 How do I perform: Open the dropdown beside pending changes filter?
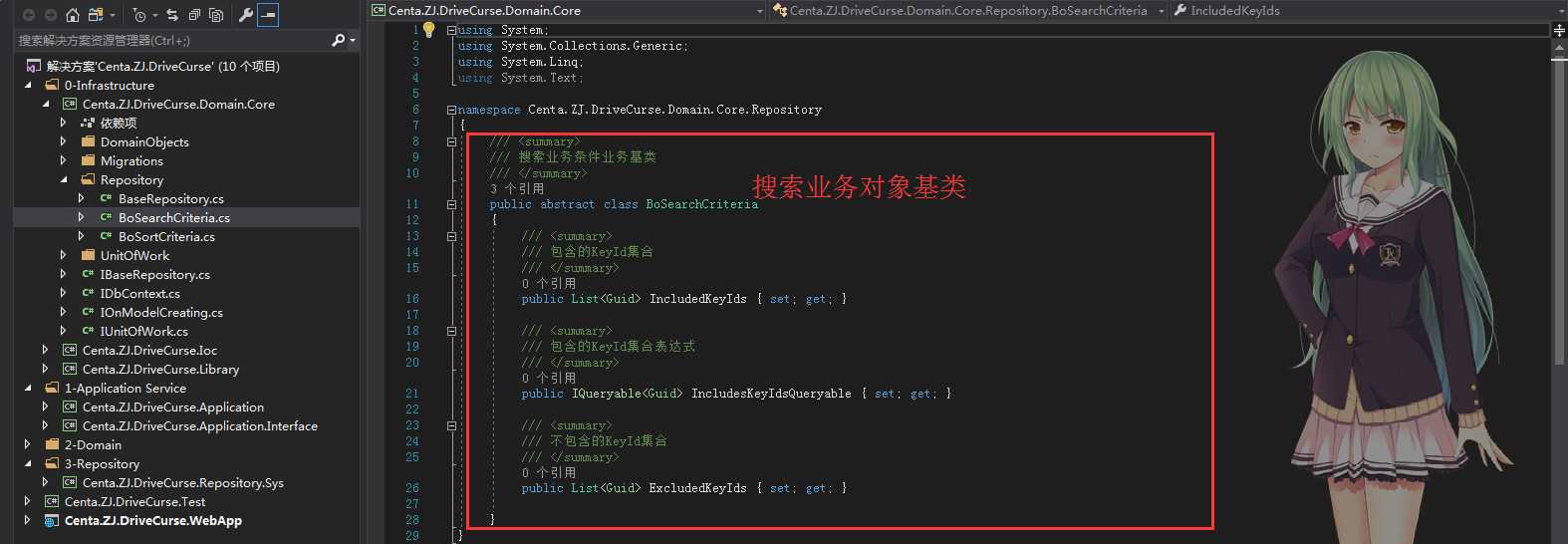pyautogui.click(x=155, y=15)
